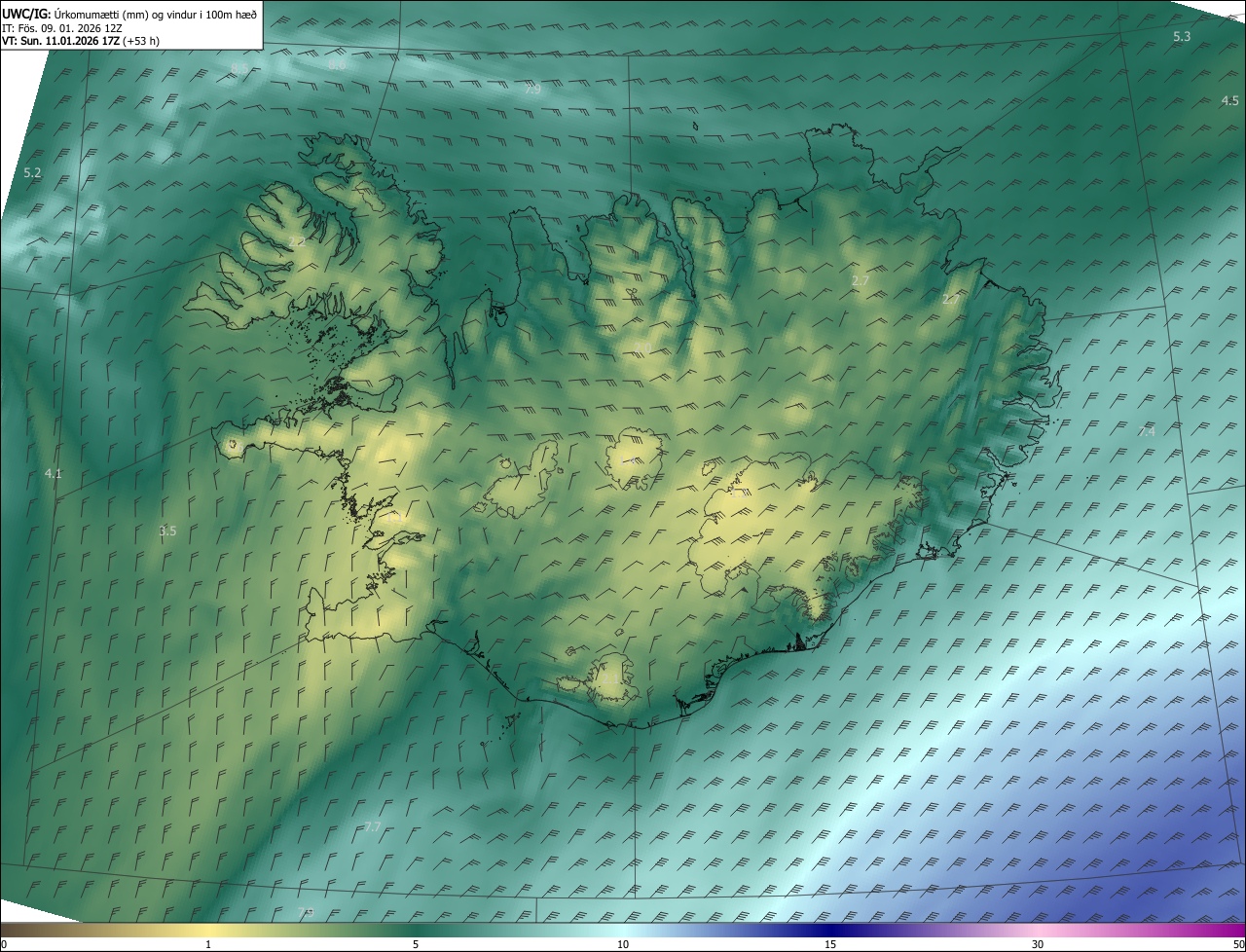Click the colorbar tick label 15
Image resolution: width=1246 pixels, height=952 pixels.
(x=830, y=945)
